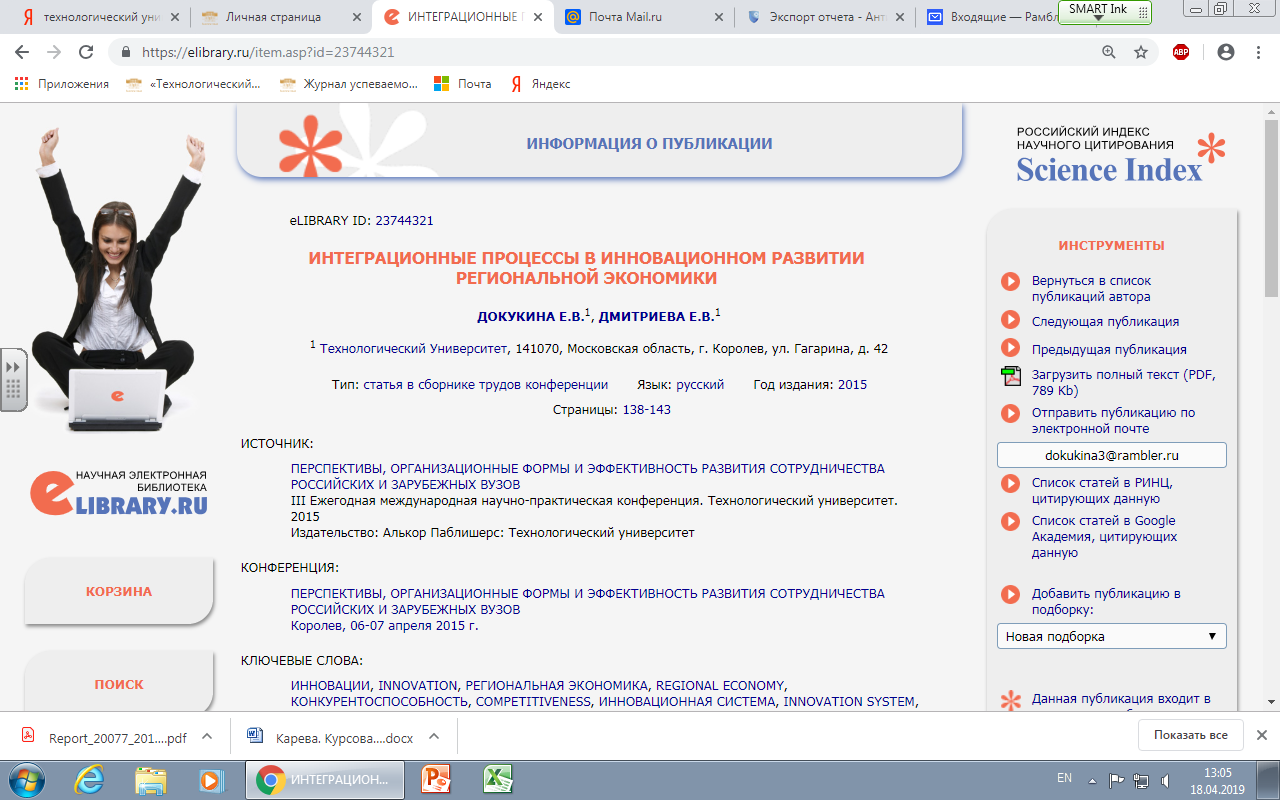Image resolution: width=1280 pixels, height=800 pixels.
Task: Open the ABP adblock extension
Action: click(x=1181, y=52)
